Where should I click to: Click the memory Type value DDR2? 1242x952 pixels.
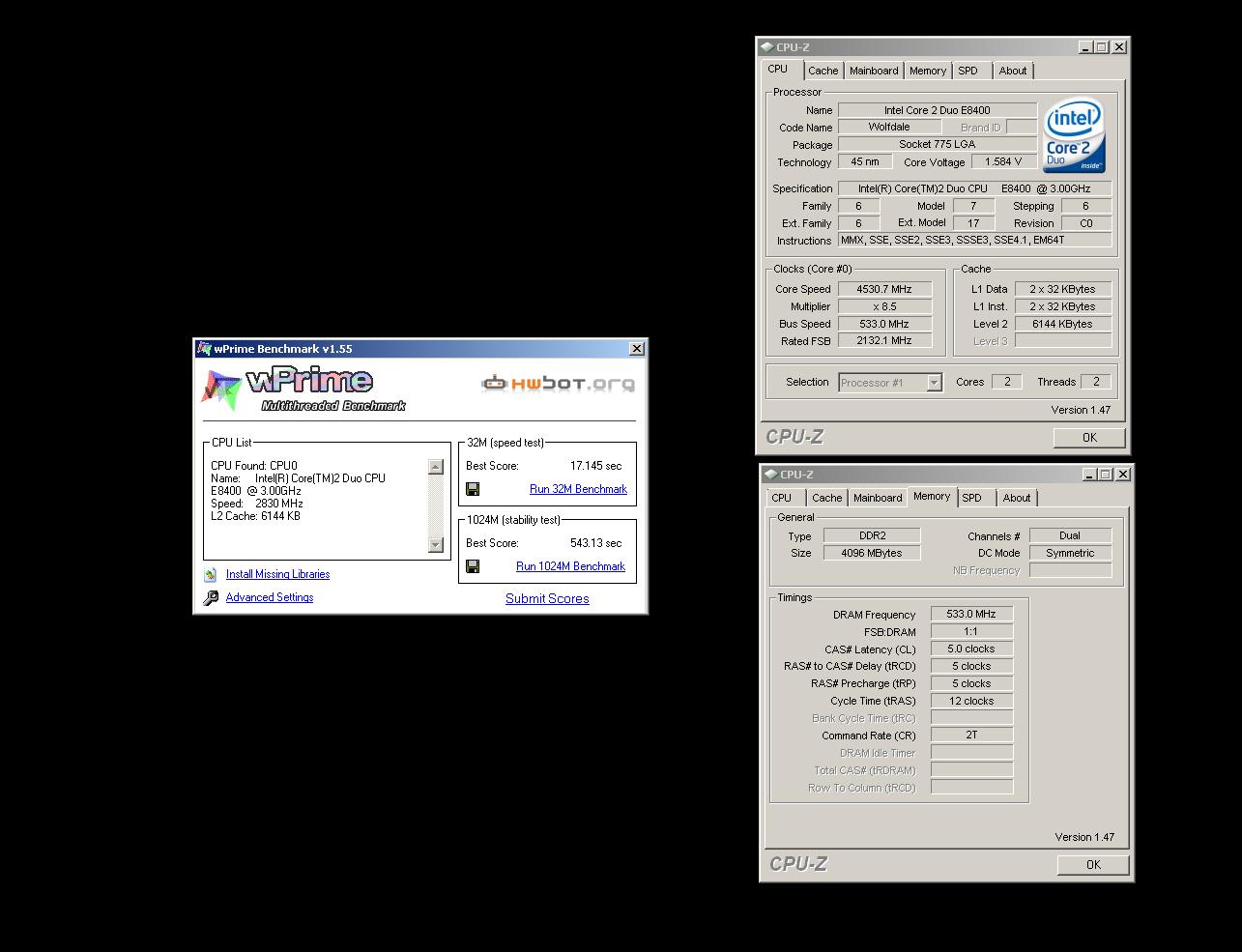(x=872, y=535)
